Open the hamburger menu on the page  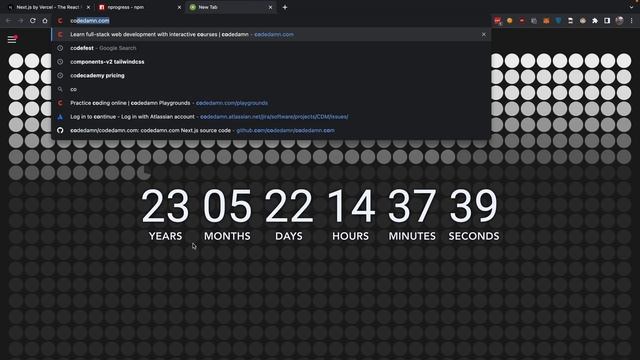click(x=12, y=39)
